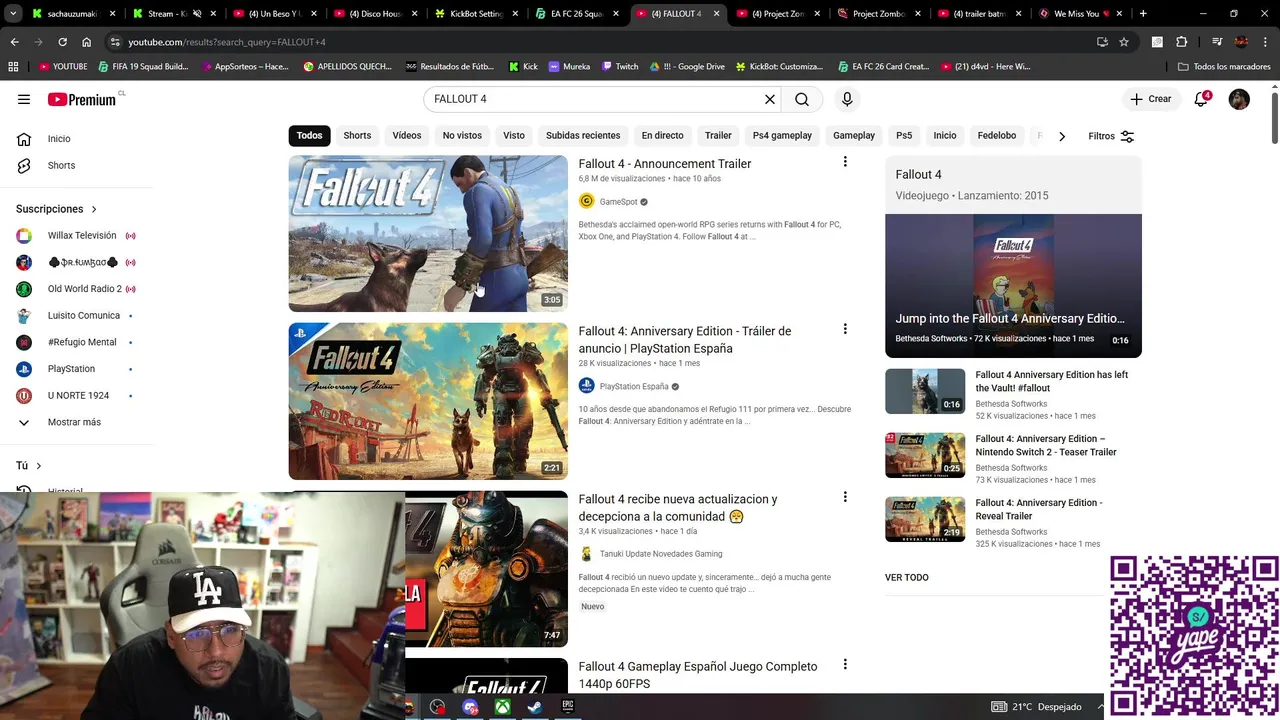Open Fallout 4 - Announcement Trailer title

(x=665, y=164)
